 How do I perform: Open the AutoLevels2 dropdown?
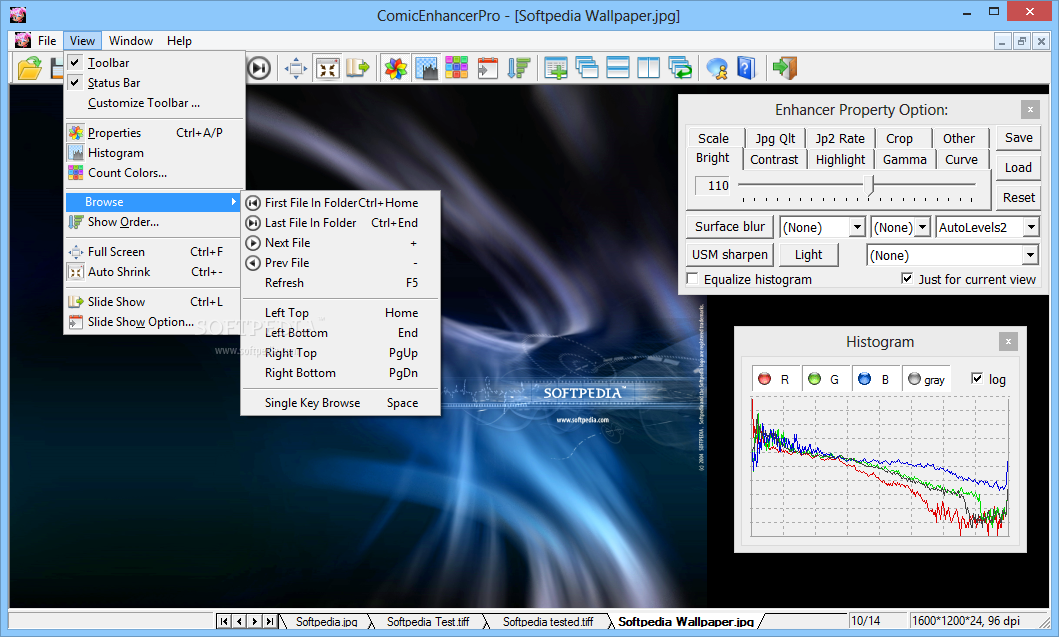click(x=1031, y=227)
